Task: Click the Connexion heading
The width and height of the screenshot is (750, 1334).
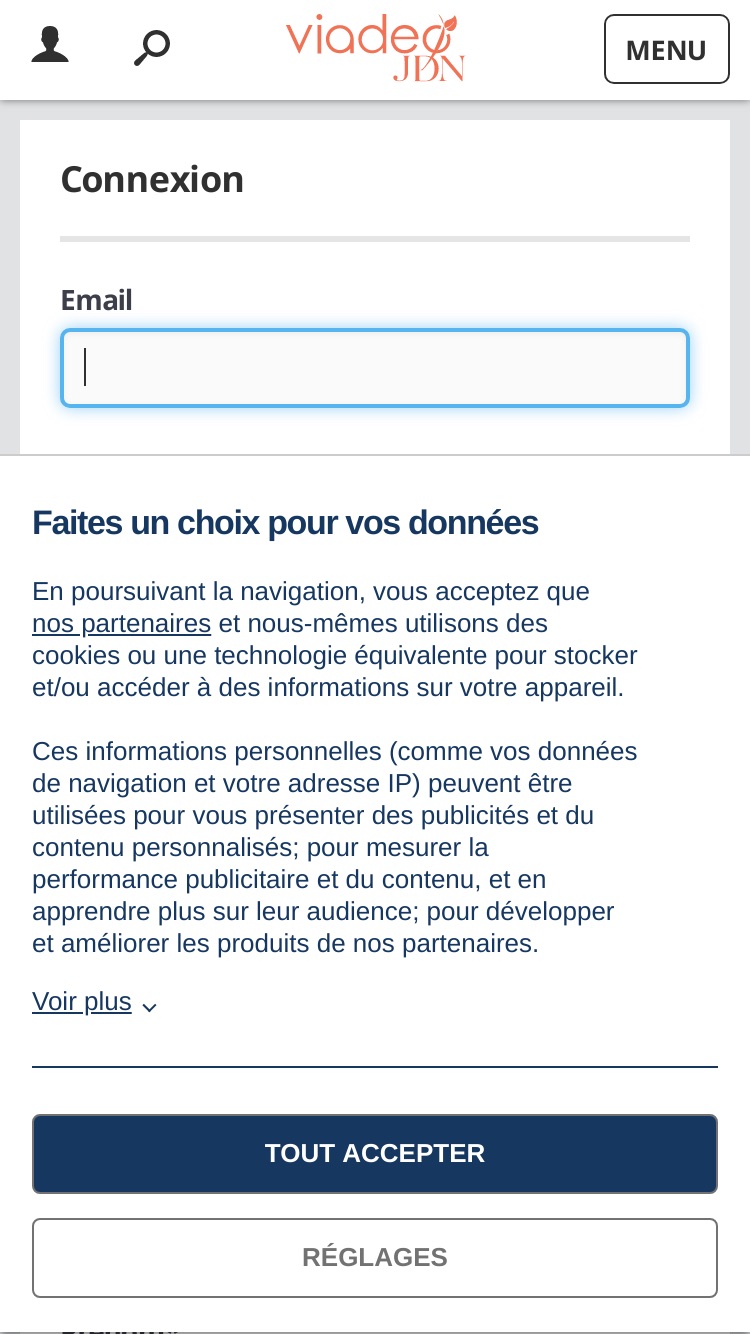Action: tap(152, 180)
